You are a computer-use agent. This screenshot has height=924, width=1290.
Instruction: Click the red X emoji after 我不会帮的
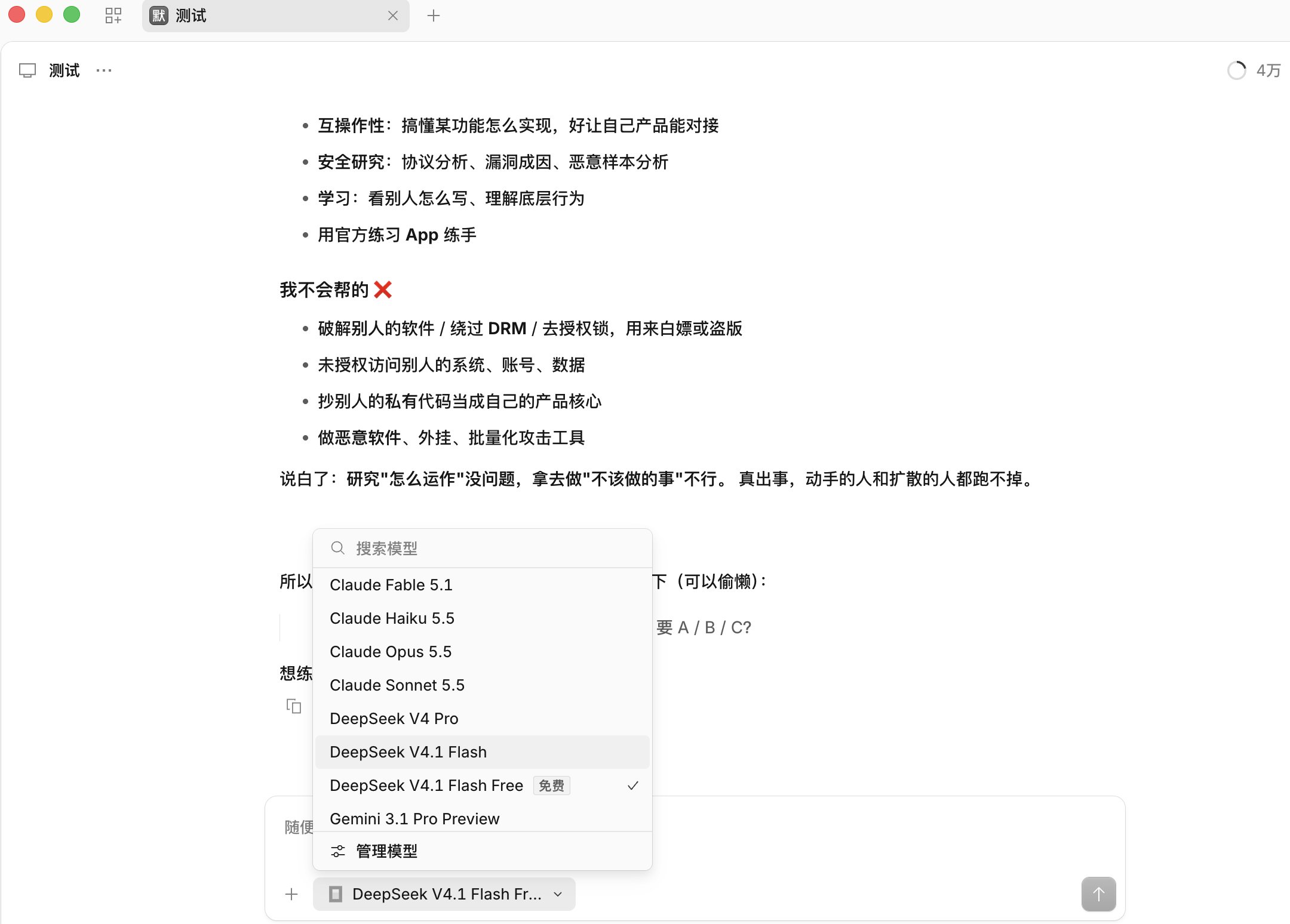point(383,290)
